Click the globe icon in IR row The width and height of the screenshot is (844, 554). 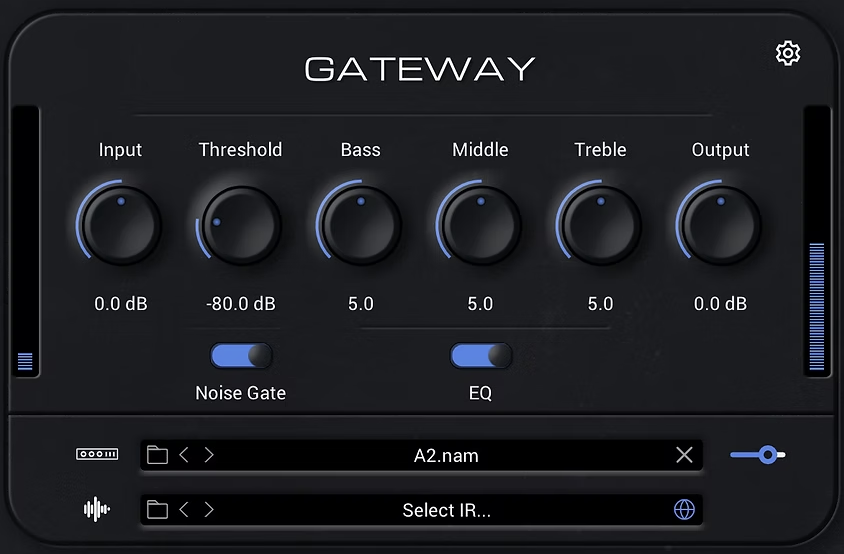click(x=684, y=509)
